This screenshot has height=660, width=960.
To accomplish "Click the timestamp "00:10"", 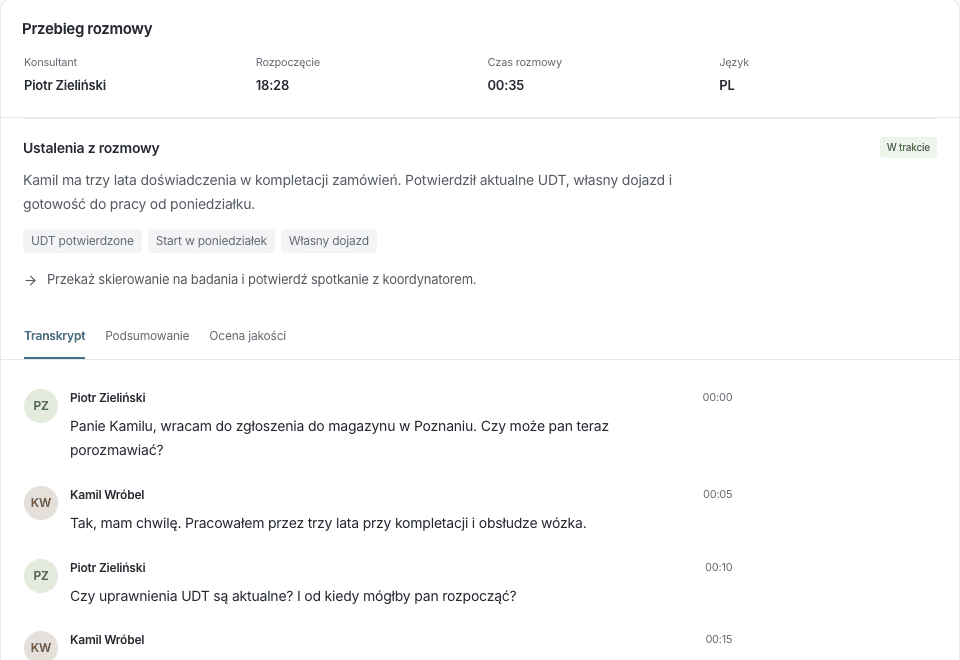I will click(719, 567).
